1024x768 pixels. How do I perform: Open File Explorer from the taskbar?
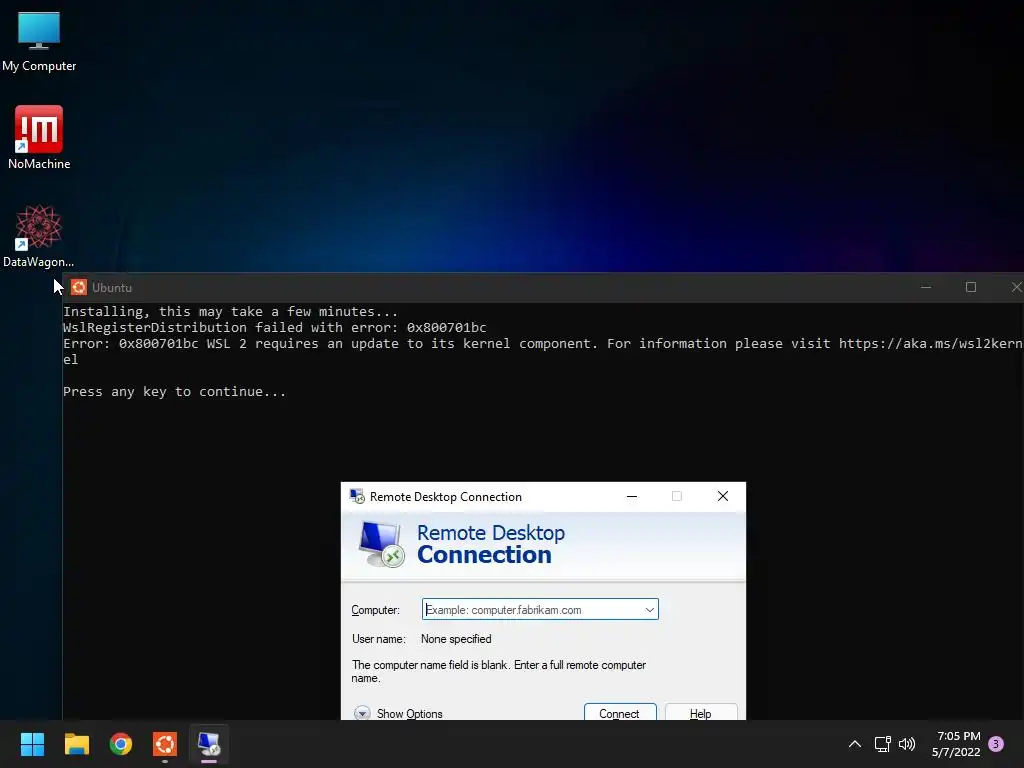click(x=76, y=744)
